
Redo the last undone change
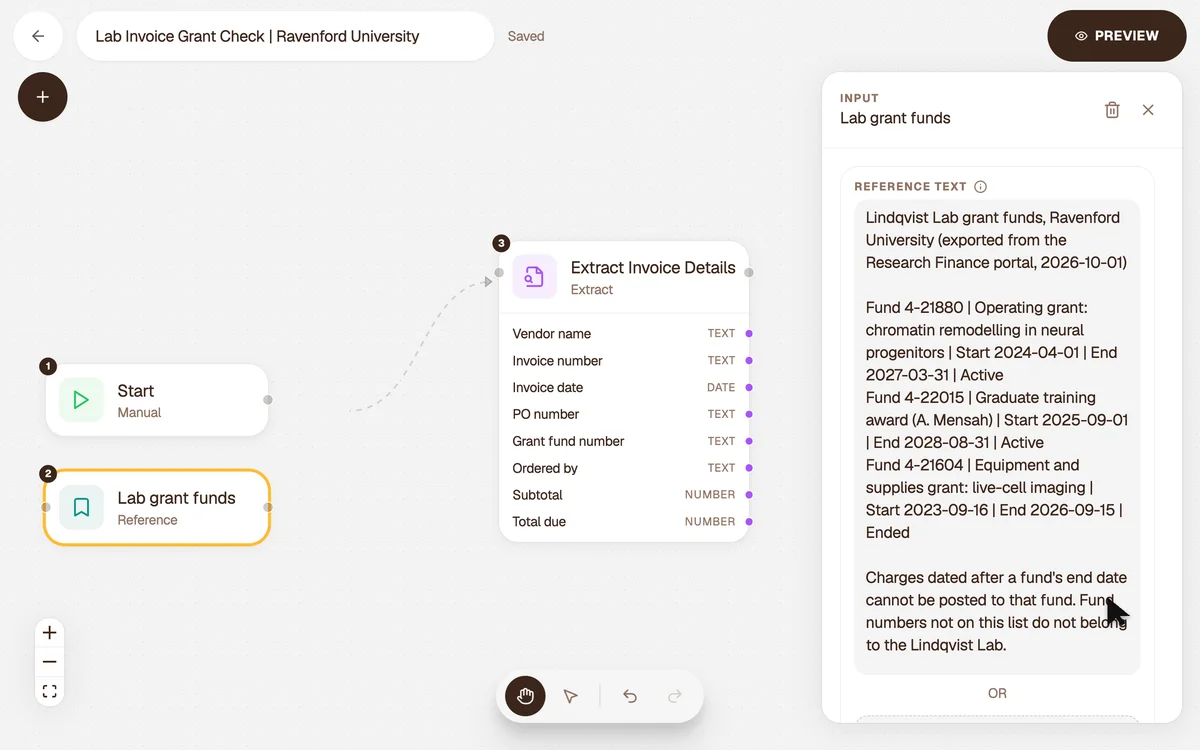tap(675, 696)
